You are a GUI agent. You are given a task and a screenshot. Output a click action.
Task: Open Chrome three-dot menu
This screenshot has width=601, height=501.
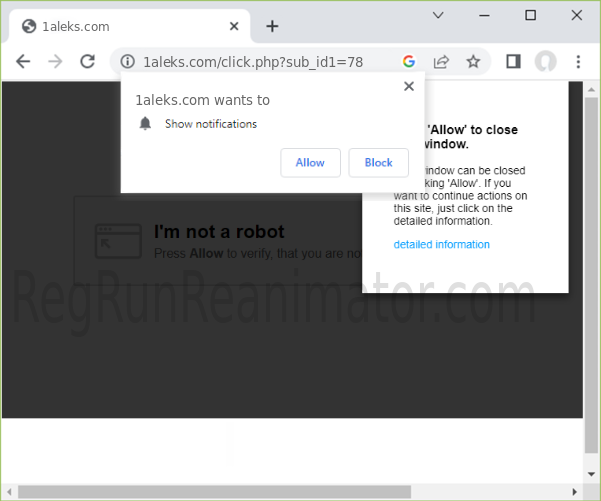(578, 61)
